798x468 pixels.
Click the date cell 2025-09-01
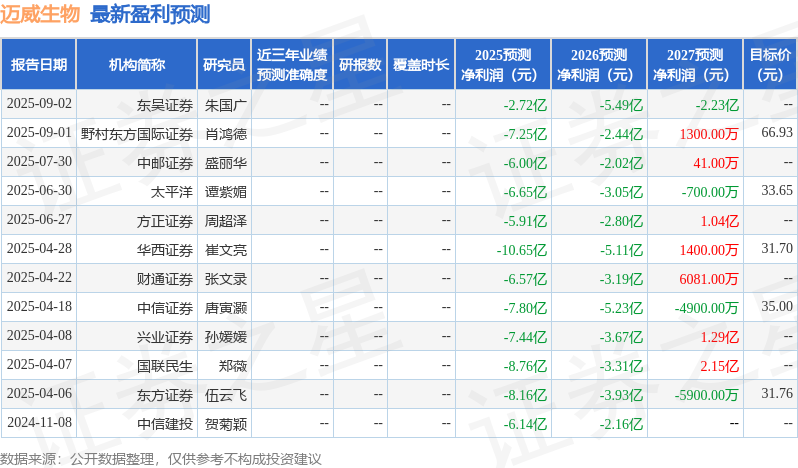click(39, 133)
